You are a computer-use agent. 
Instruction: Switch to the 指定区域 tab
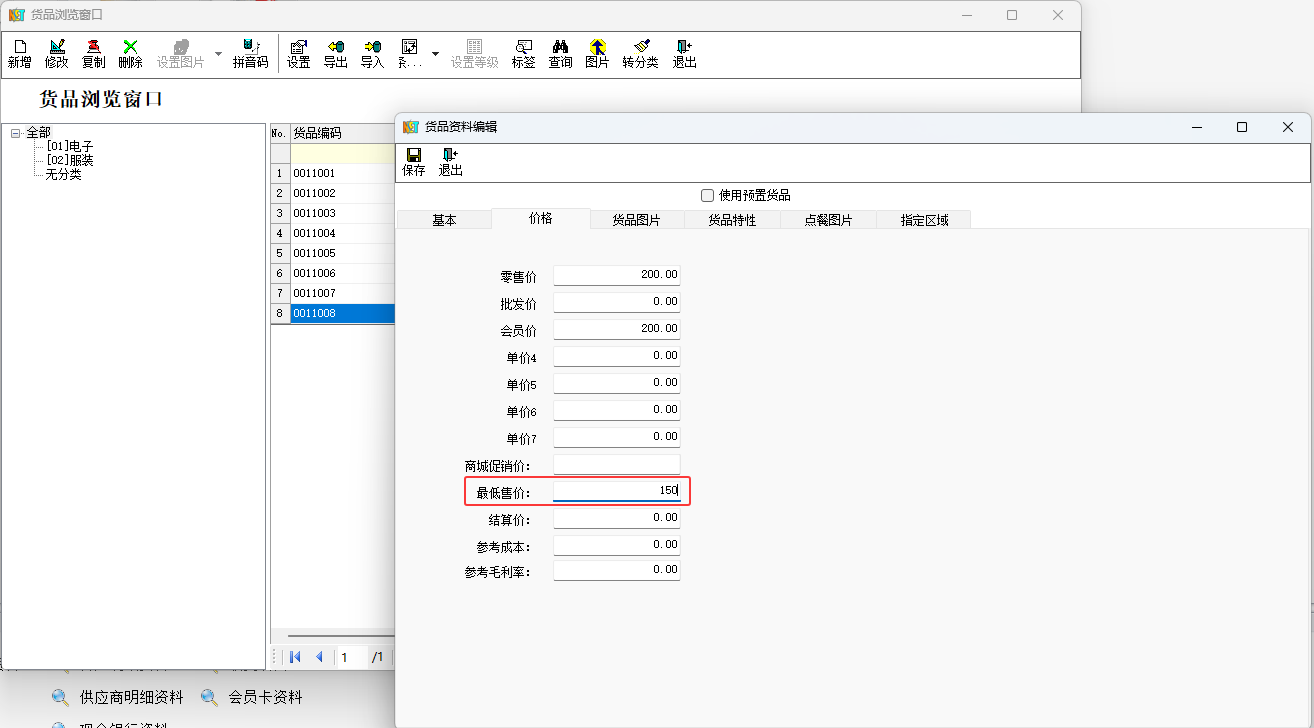924,220
